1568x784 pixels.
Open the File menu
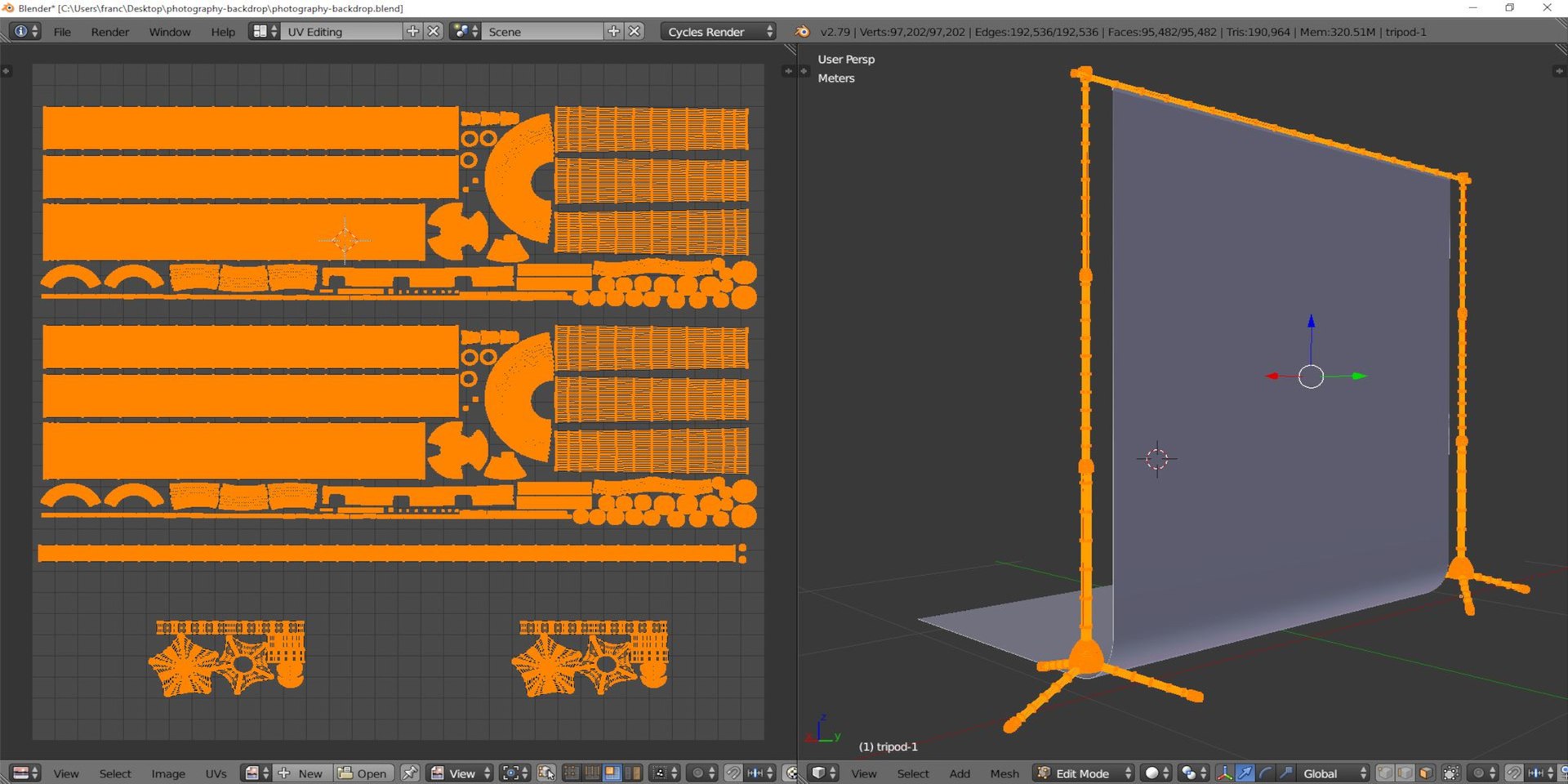(x=62, y=32)
